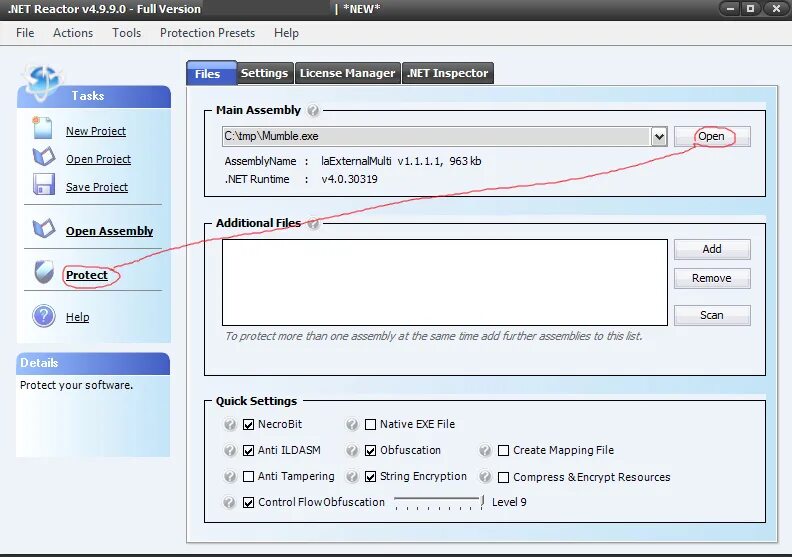Click the help icon next to Main Assembly
The height and width of the screenshot is (557, 792).
(x=313, y=110)
